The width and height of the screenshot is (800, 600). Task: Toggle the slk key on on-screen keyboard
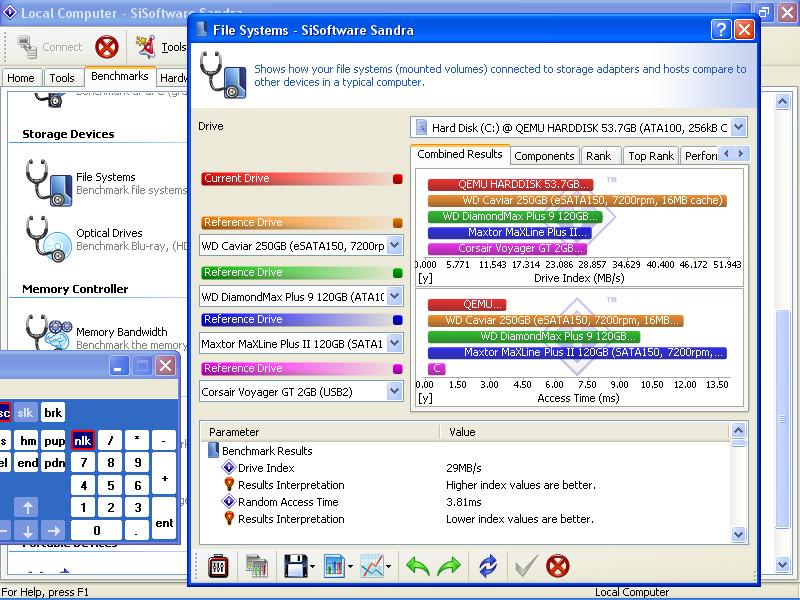[x=25, y=412]
